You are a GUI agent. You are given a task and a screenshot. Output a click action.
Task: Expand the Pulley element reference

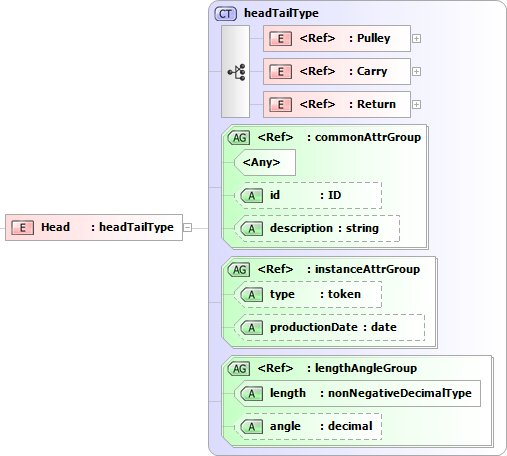[x=416, y=39]
